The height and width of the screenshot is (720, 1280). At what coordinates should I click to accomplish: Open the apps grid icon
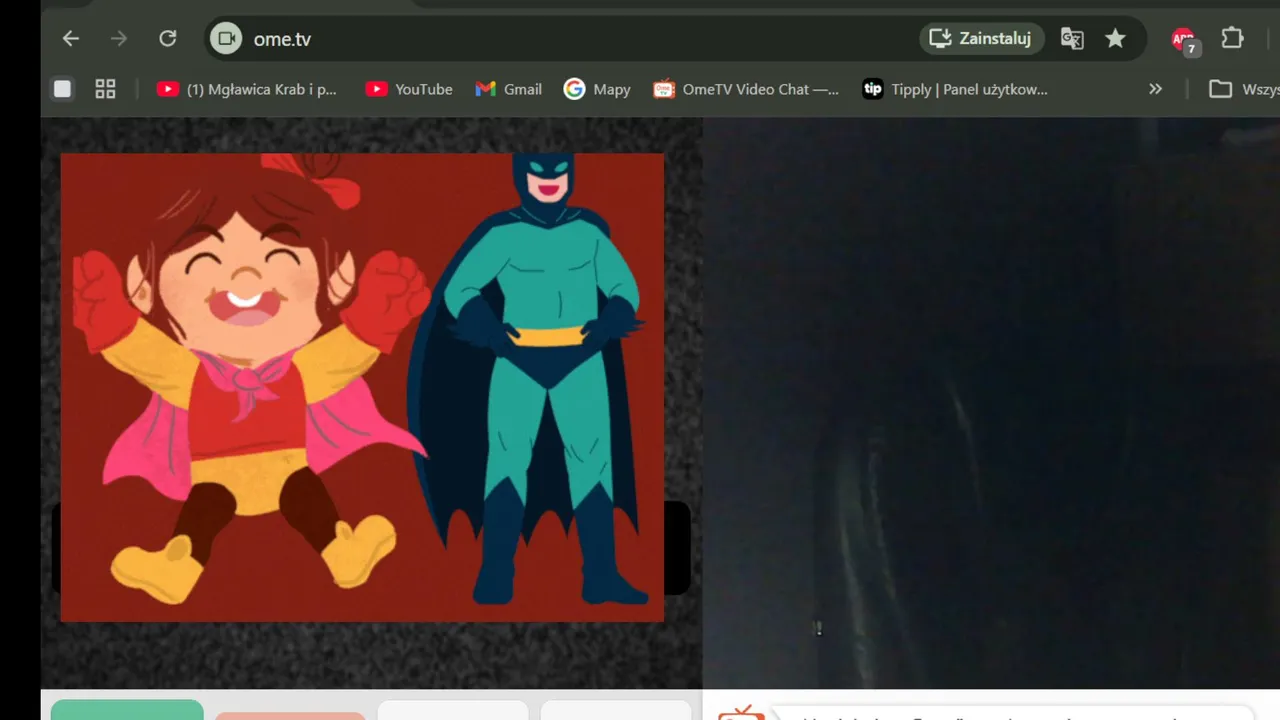coord(105,89)
